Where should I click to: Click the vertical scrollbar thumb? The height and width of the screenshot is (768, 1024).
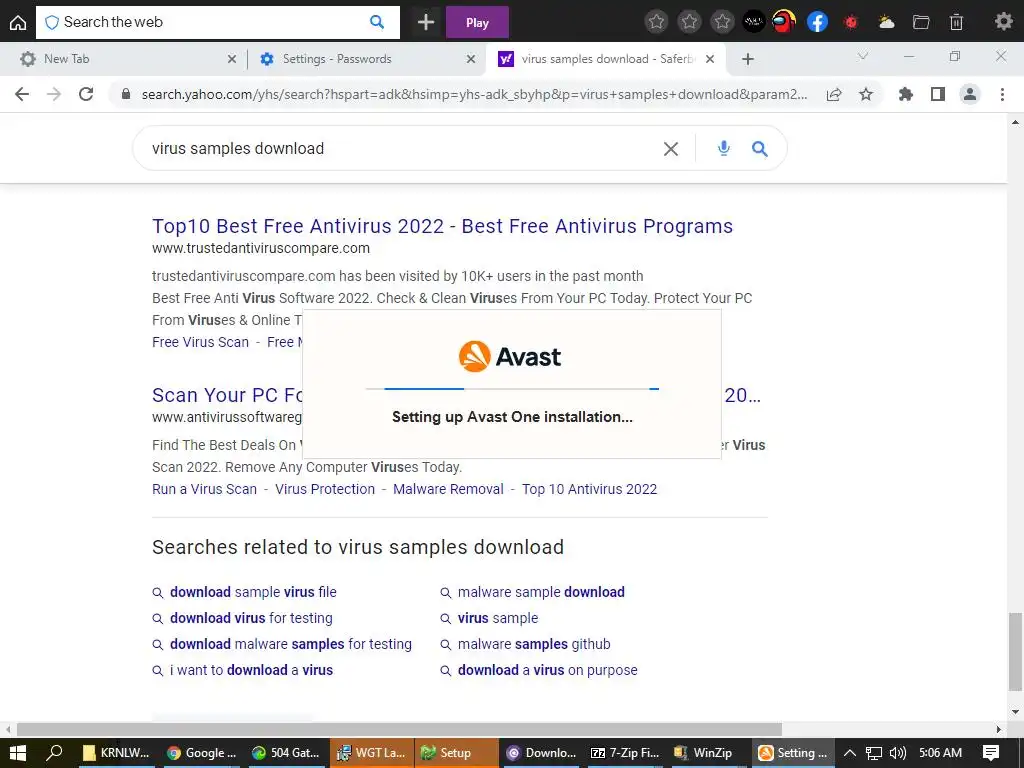click(1015, 651)
